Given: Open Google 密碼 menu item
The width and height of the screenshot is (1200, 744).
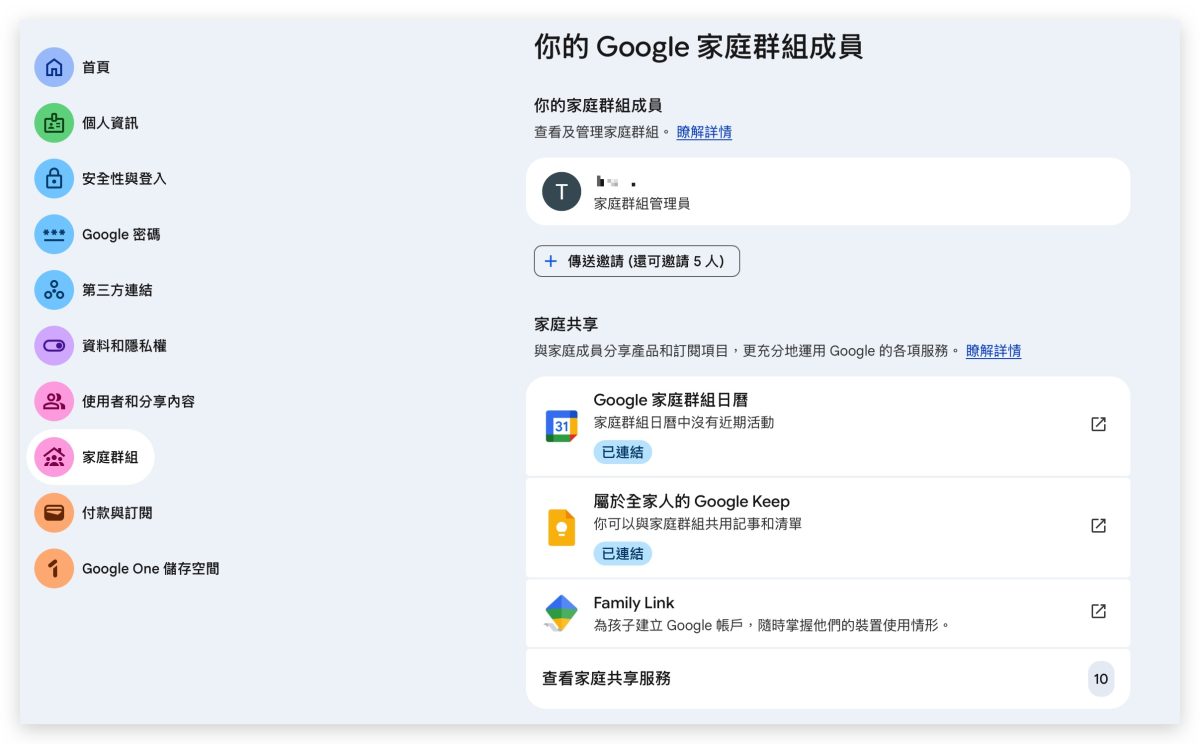Looking at the screenshot, I should (x=121, y=234).
